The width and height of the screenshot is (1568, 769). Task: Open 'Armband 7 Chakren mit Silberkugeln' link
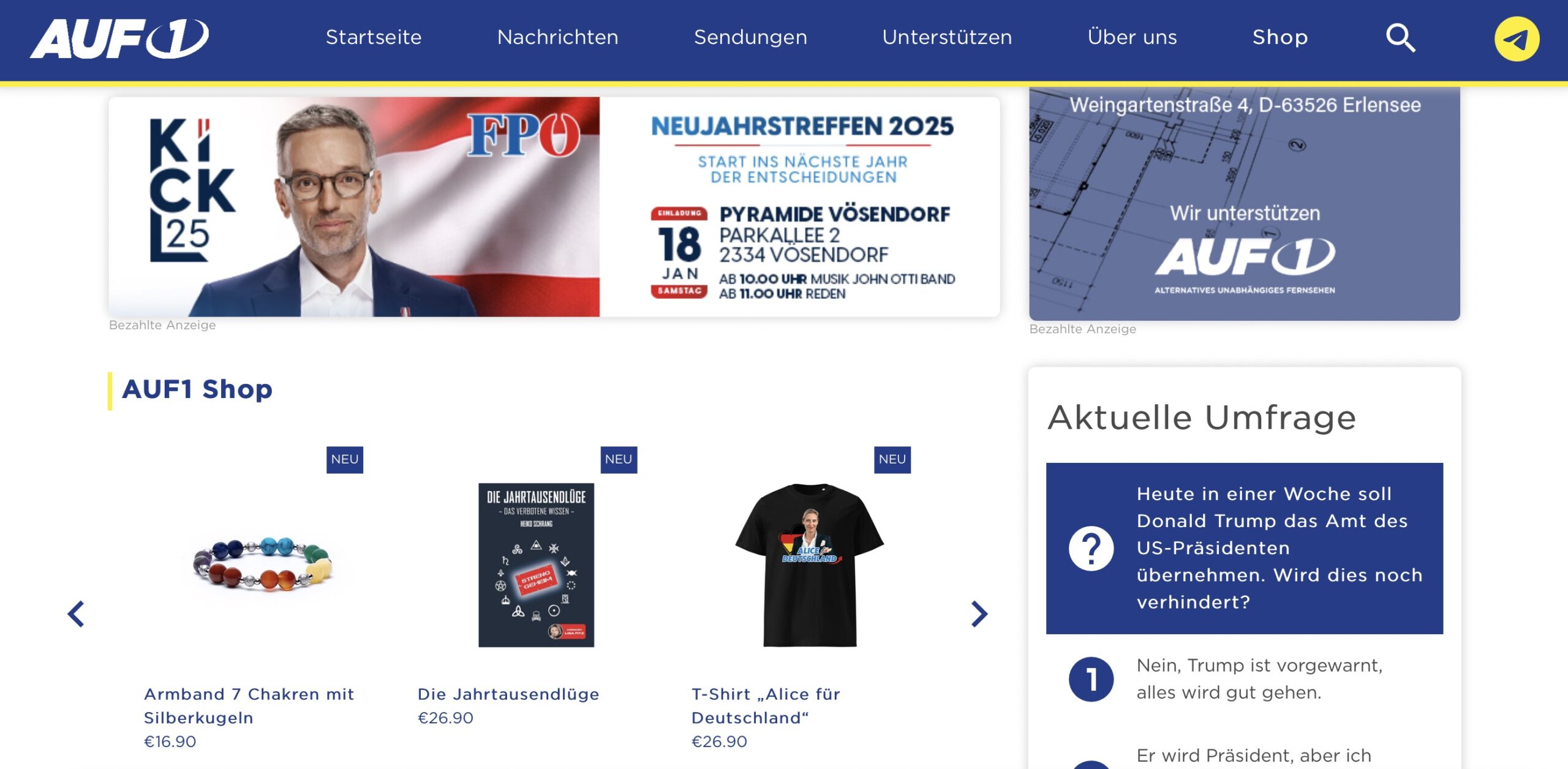click(x=249, y=706)
